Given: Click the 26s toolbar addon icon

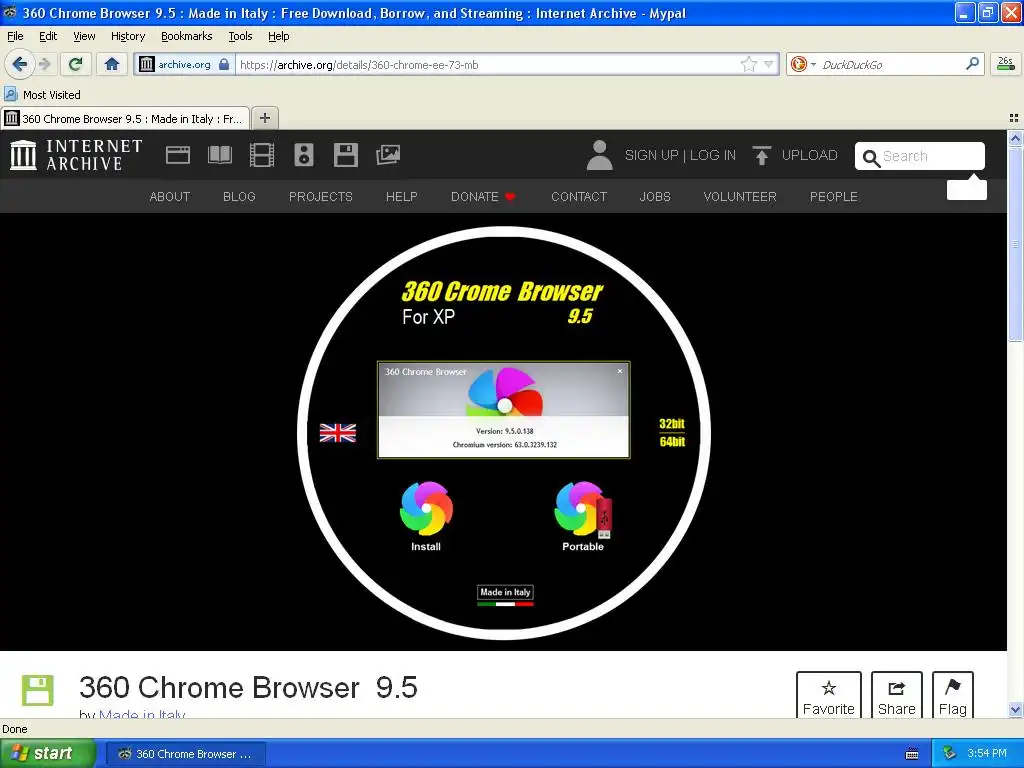Looking at the screenshot, I should [x=1006, y=64].
